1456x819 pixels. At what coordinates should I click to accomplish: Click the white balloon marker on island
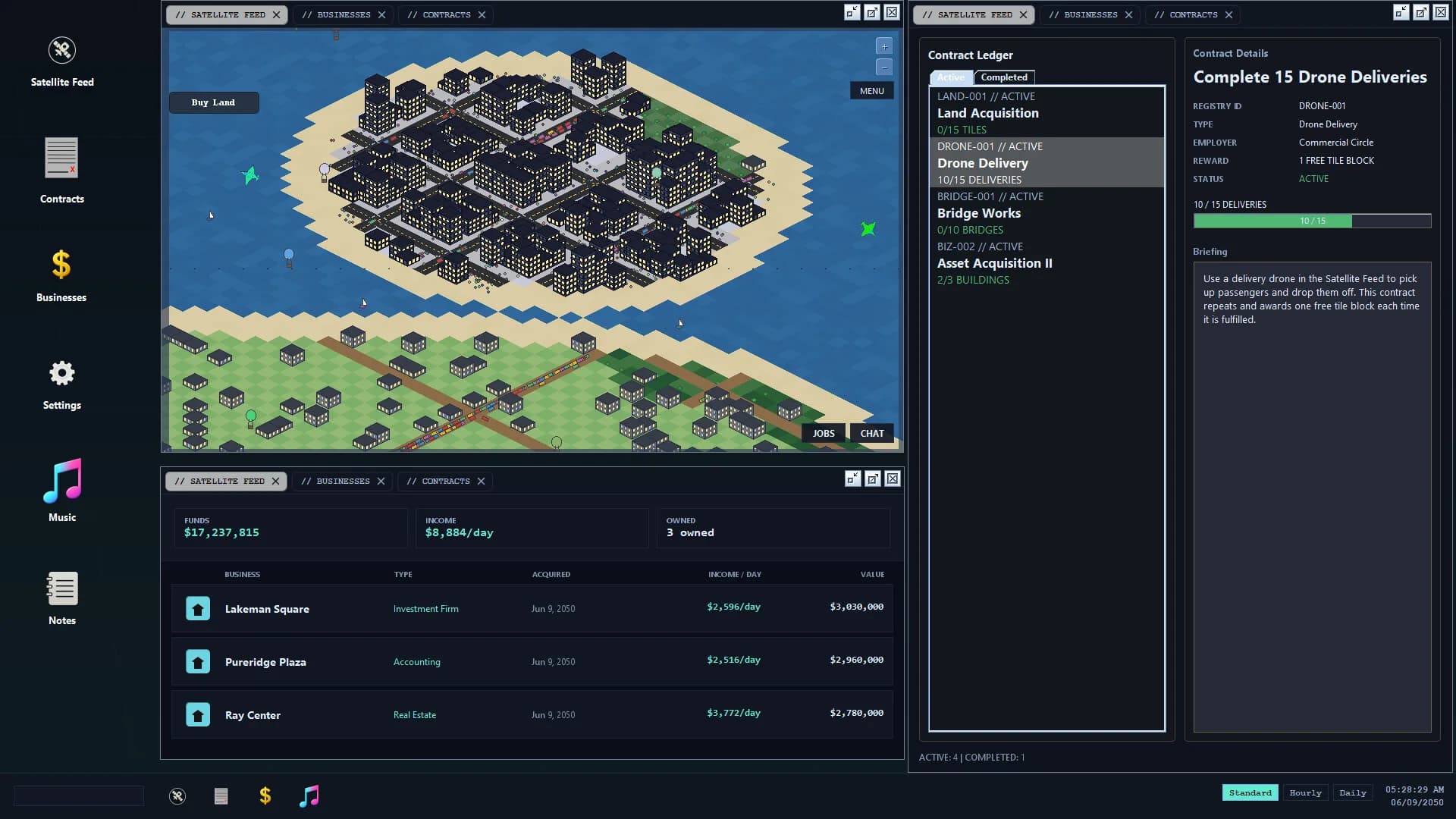pyautogui.click(x=325, y=171)
